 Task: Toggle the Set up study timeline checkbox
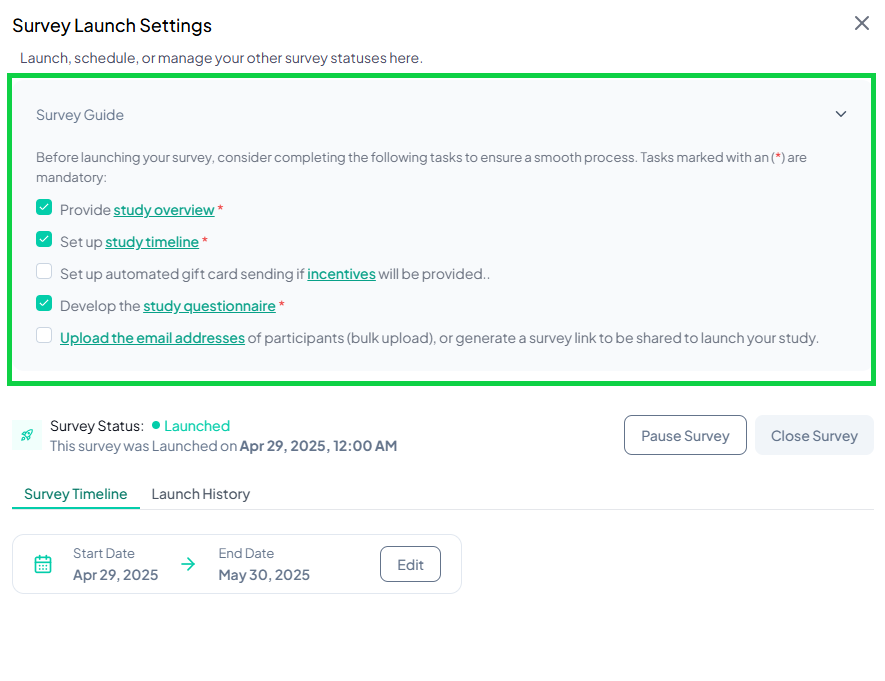44,239
